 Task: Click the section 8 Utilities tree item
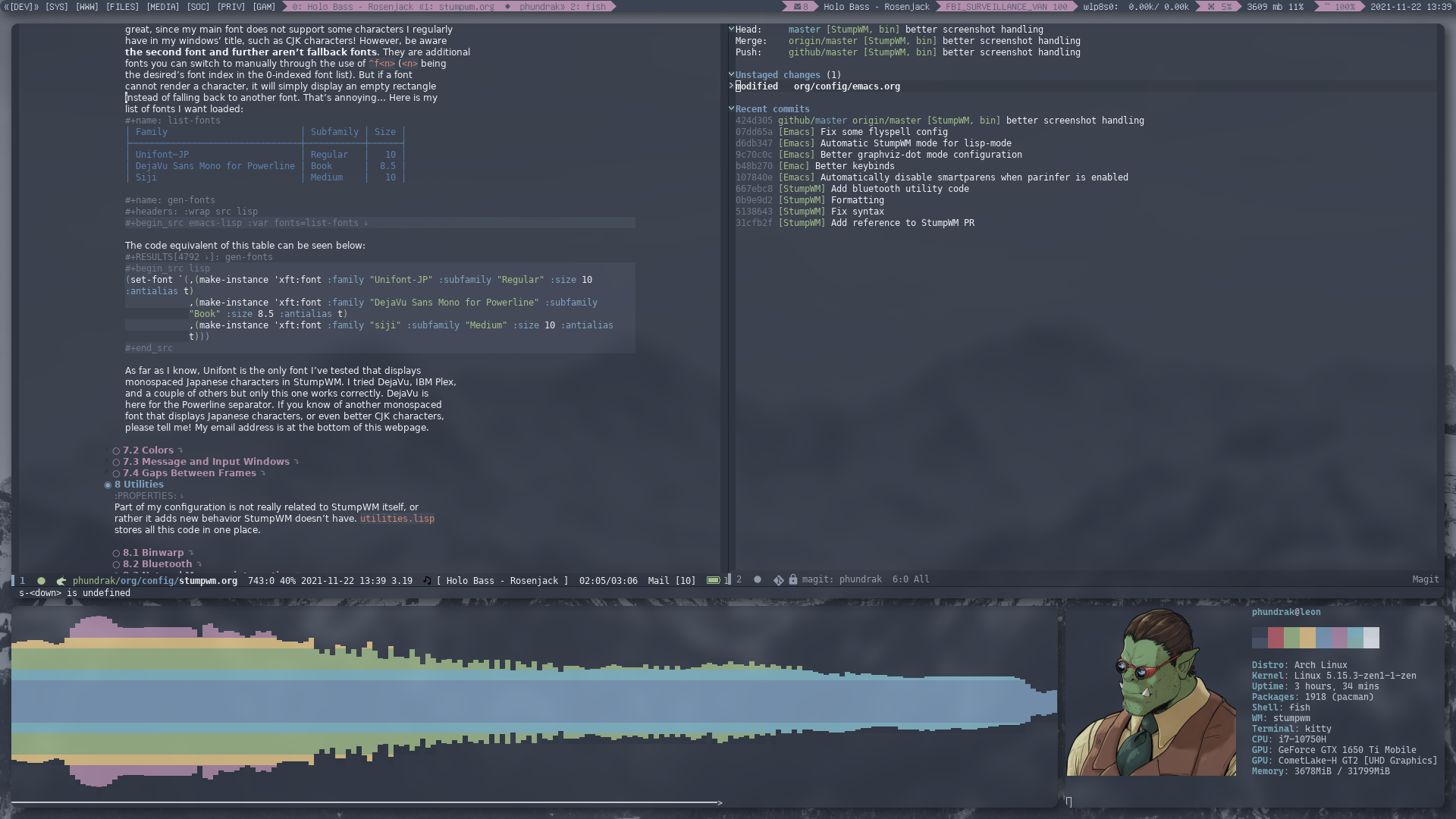139,484
